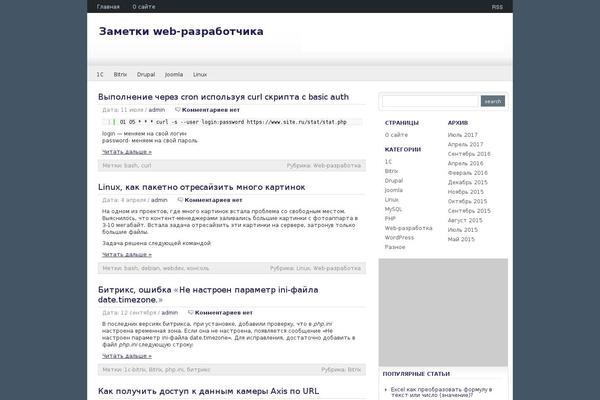Viewport: 600px width, 400px height.
Task: Open archive Сентябрь 2016
Action: (469, 154)
